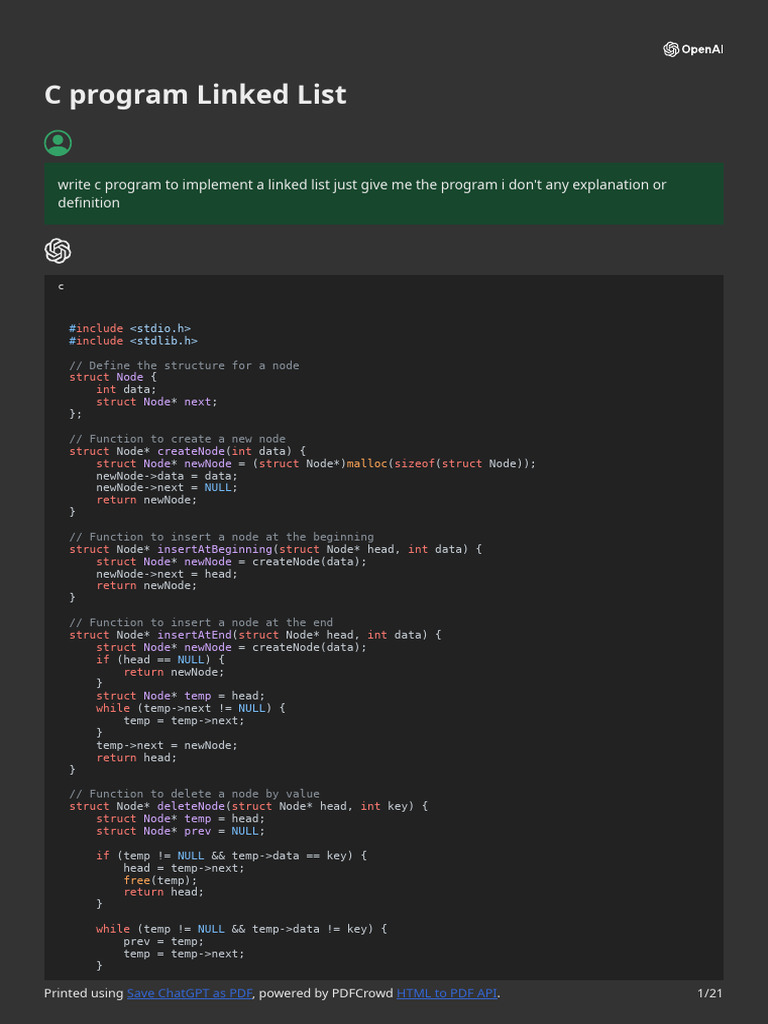Click the malloc call in createNode
The height and width of the screenshot is (1024, 768).
(x=366, y=463)
